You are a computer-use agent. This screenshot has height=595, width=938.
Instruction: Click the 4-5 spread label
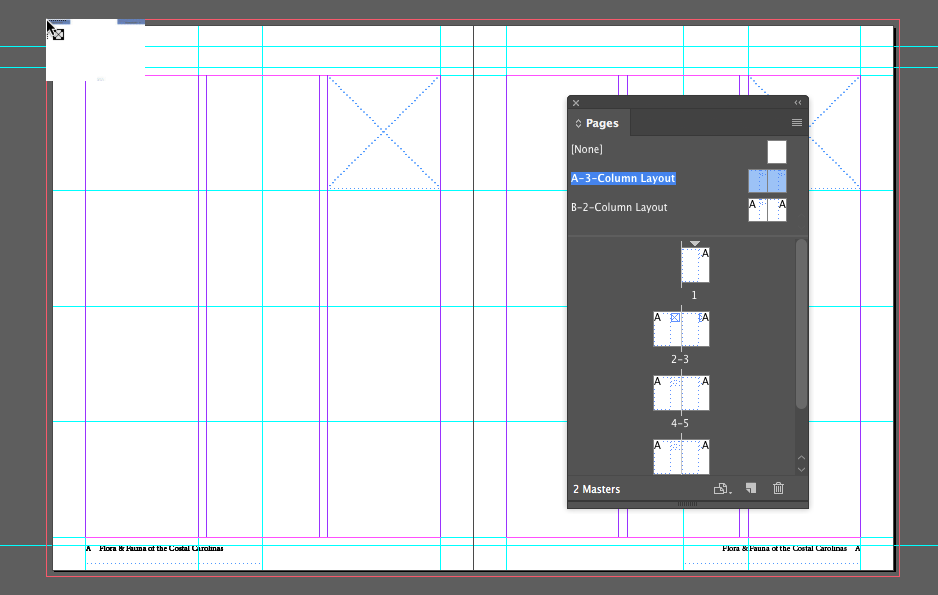click(x=680, y=423)
